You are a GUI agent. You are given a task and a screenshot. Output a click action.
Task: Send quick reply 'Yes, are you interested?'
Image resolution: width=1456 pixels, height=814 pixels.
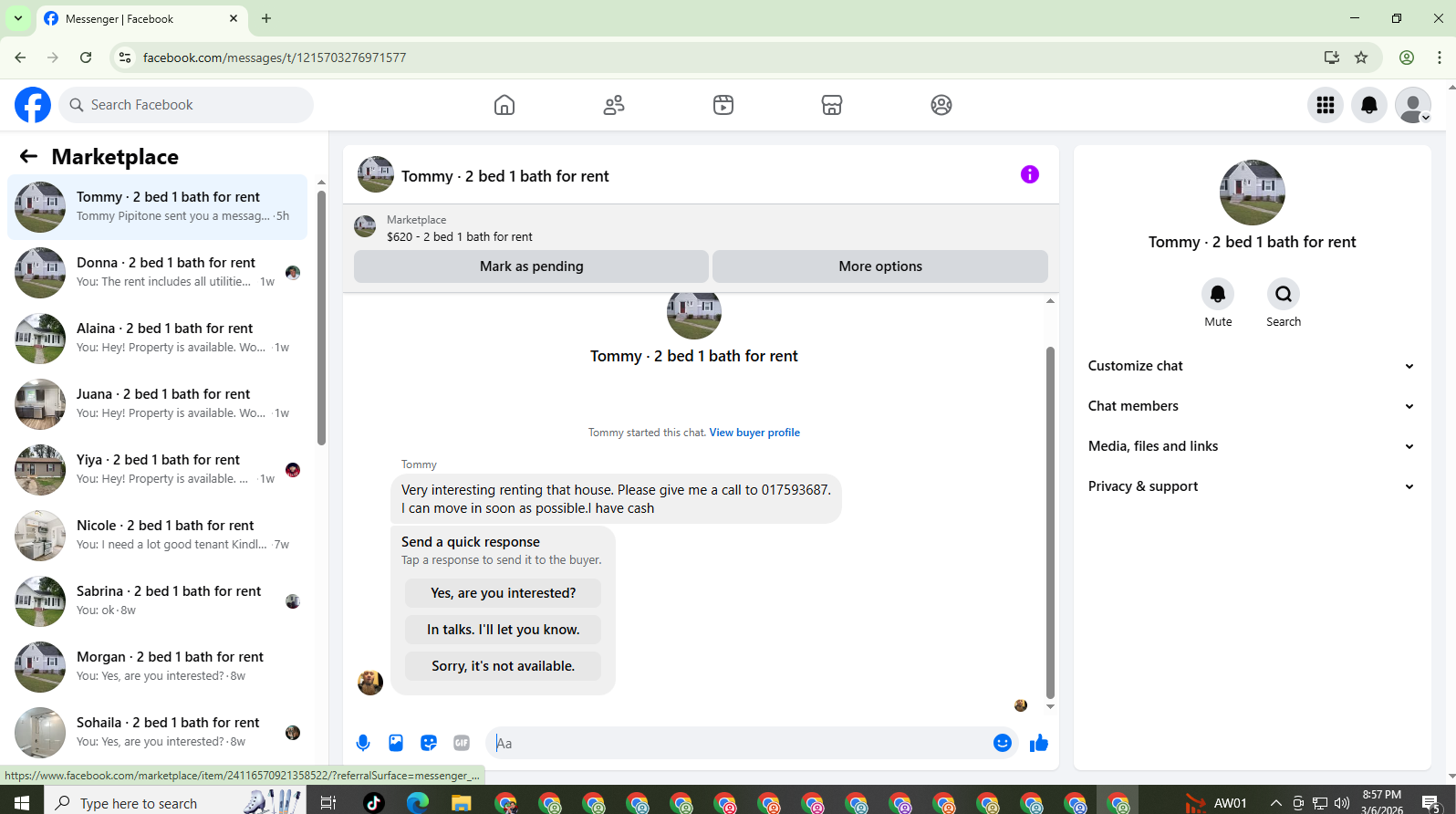point(503,593)
